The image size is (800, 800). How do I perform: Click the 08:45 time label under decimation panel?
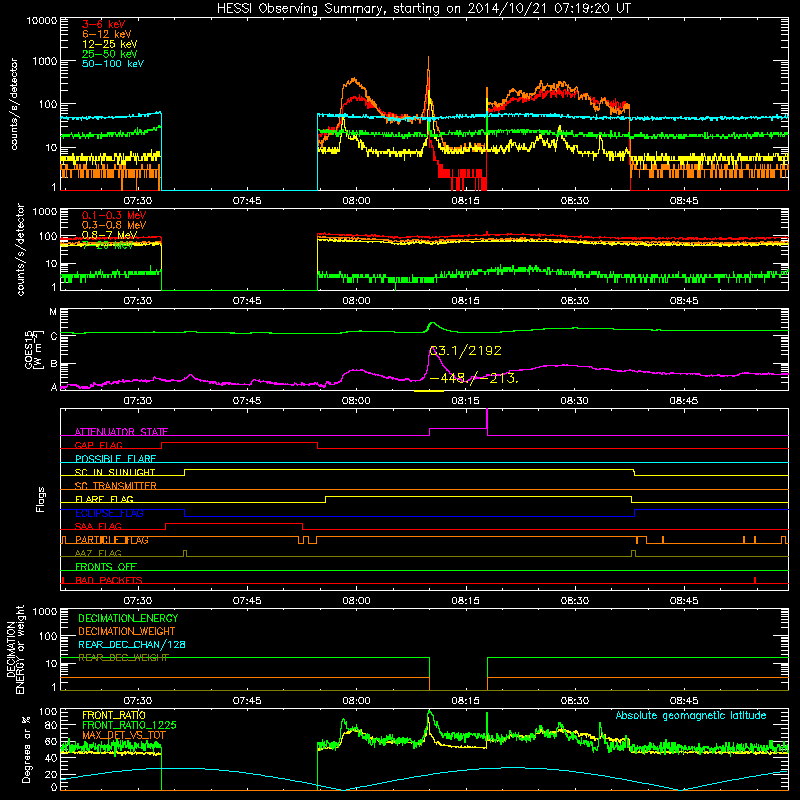[x=684, y=701]
